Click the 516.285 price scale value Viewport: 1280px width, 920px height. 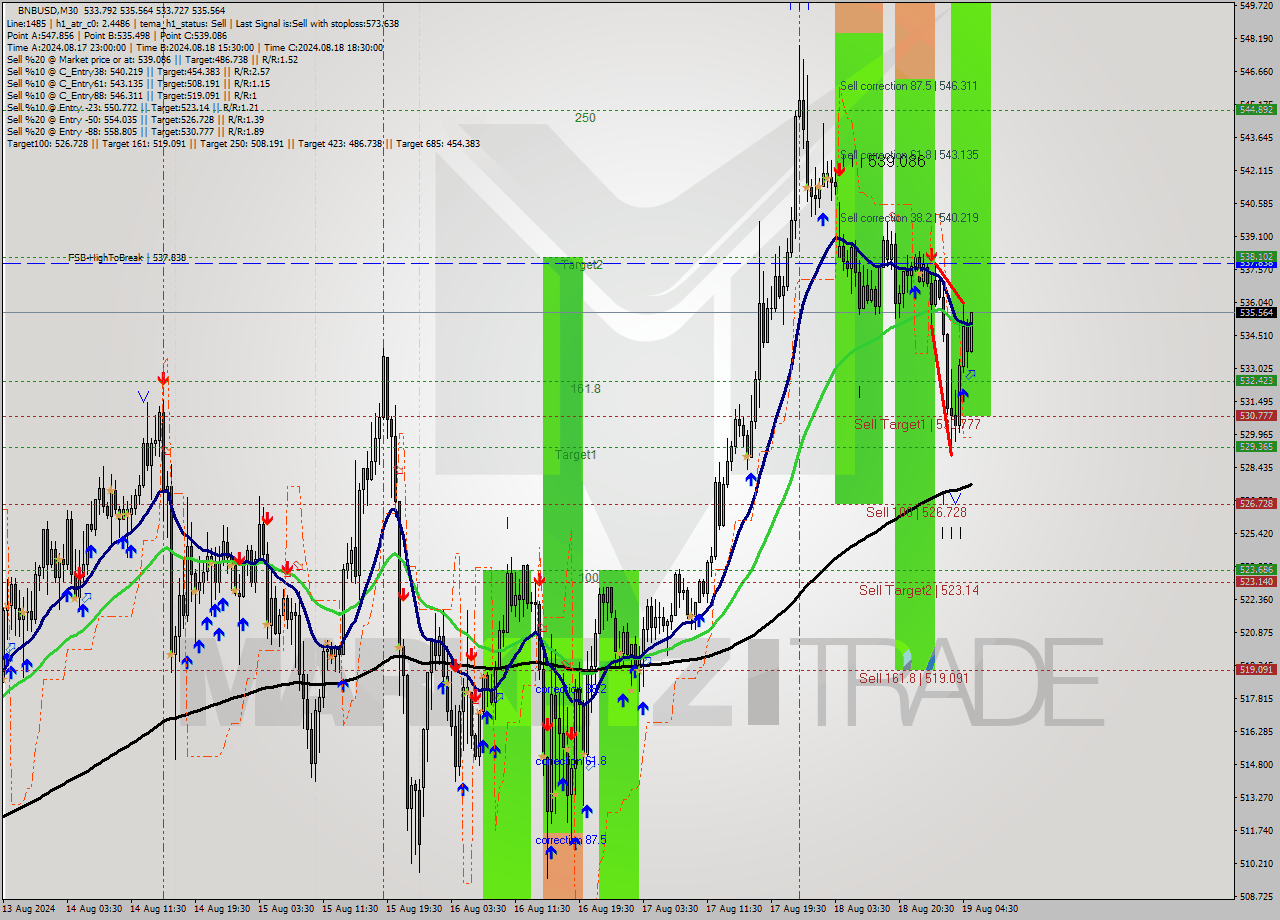[x=1256, y=731]
